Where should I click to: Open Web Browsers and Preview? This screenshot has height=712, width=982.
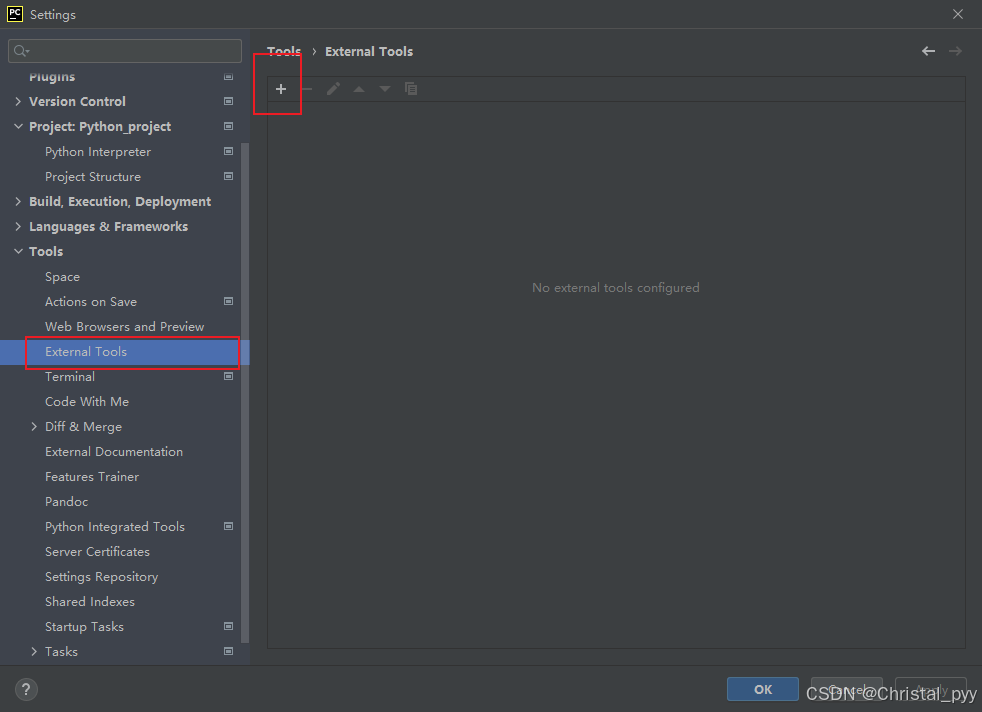tap(125, 326)
